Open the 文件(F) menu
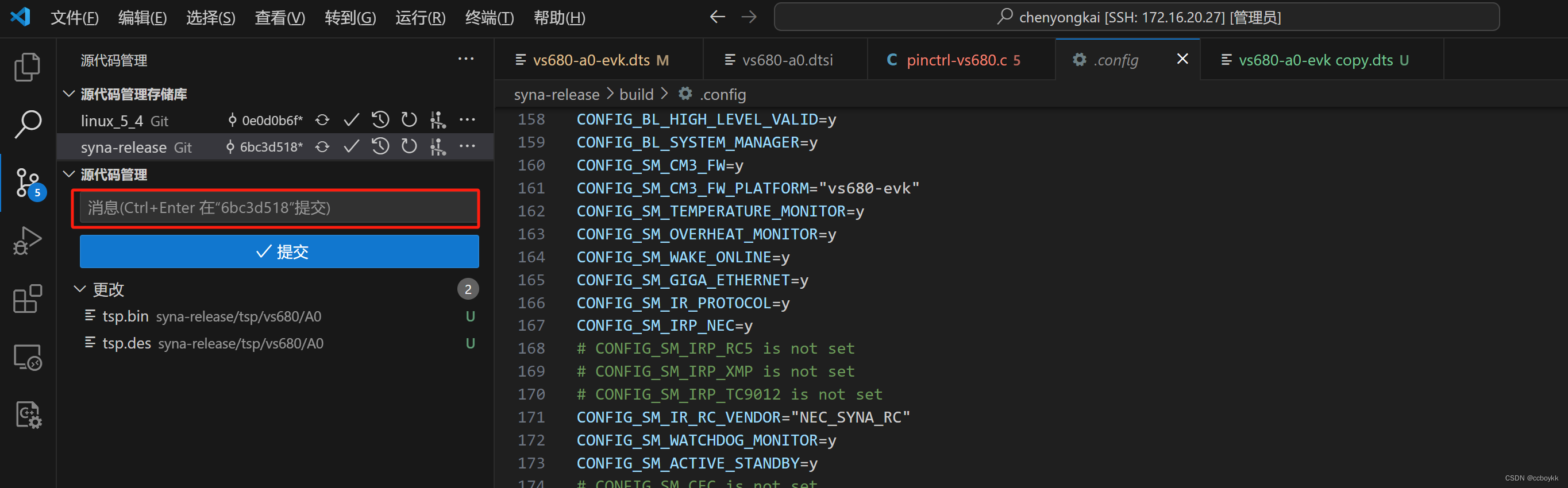Image resolution: width=1568 pixels, height=488 pixels. coord(74,18)
